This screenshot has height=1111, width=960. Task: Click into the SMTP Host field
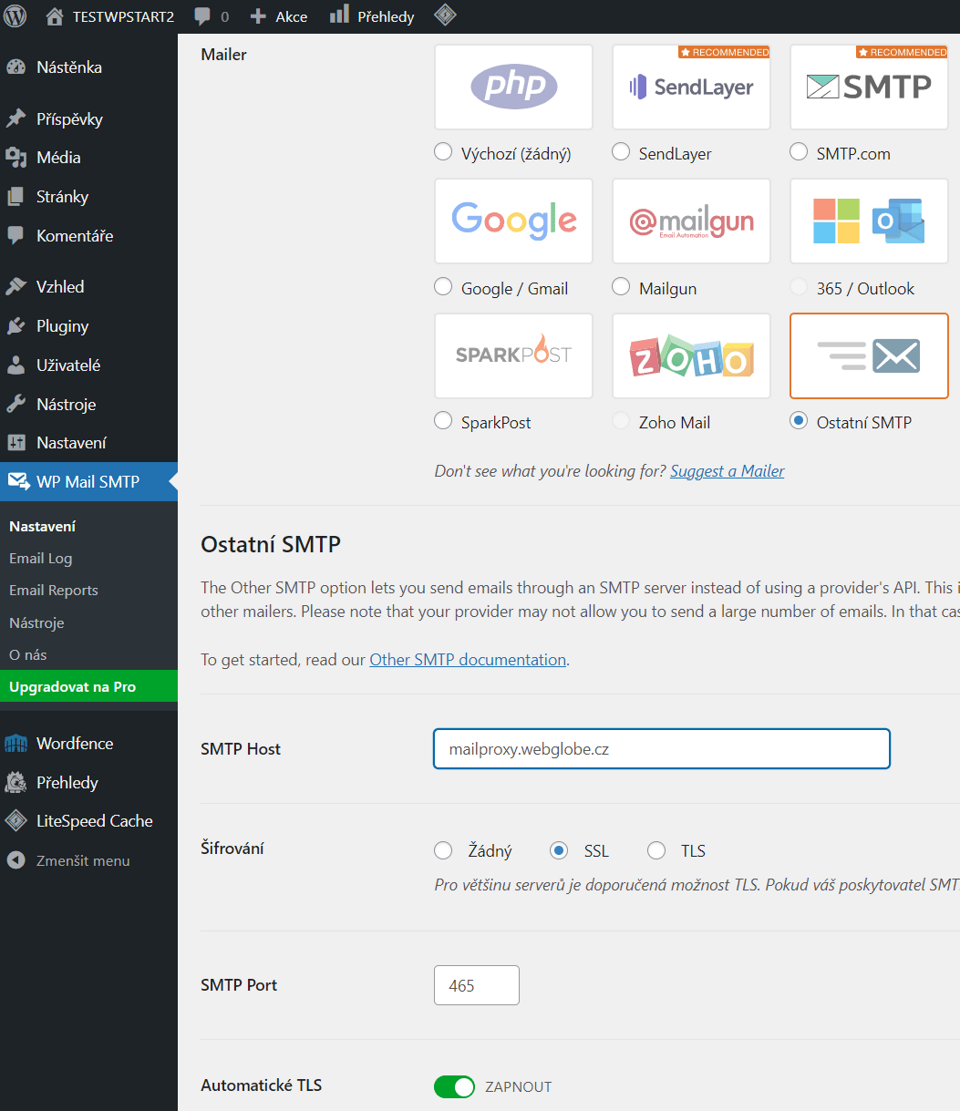[x=662, y=749]
